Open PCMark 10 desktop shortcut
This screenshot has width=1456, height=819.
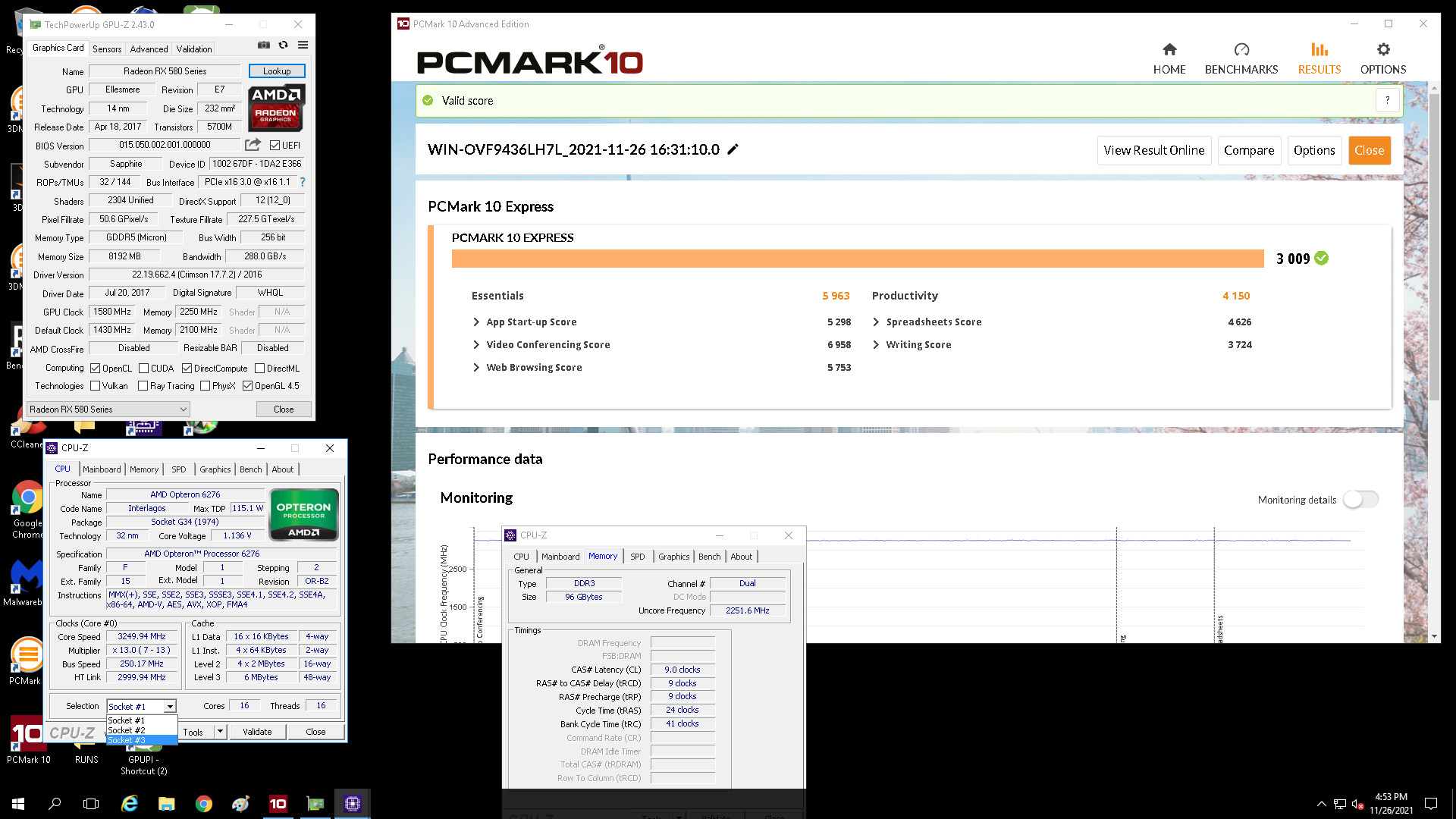28,740
